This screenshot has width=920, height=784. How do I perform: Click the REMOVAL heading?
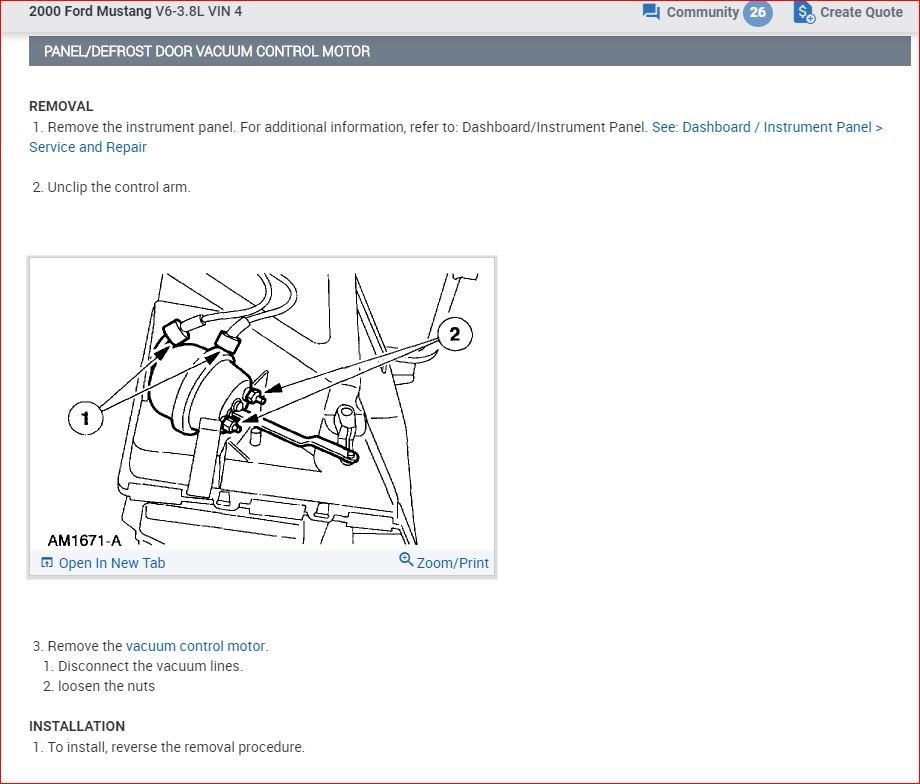61,106
